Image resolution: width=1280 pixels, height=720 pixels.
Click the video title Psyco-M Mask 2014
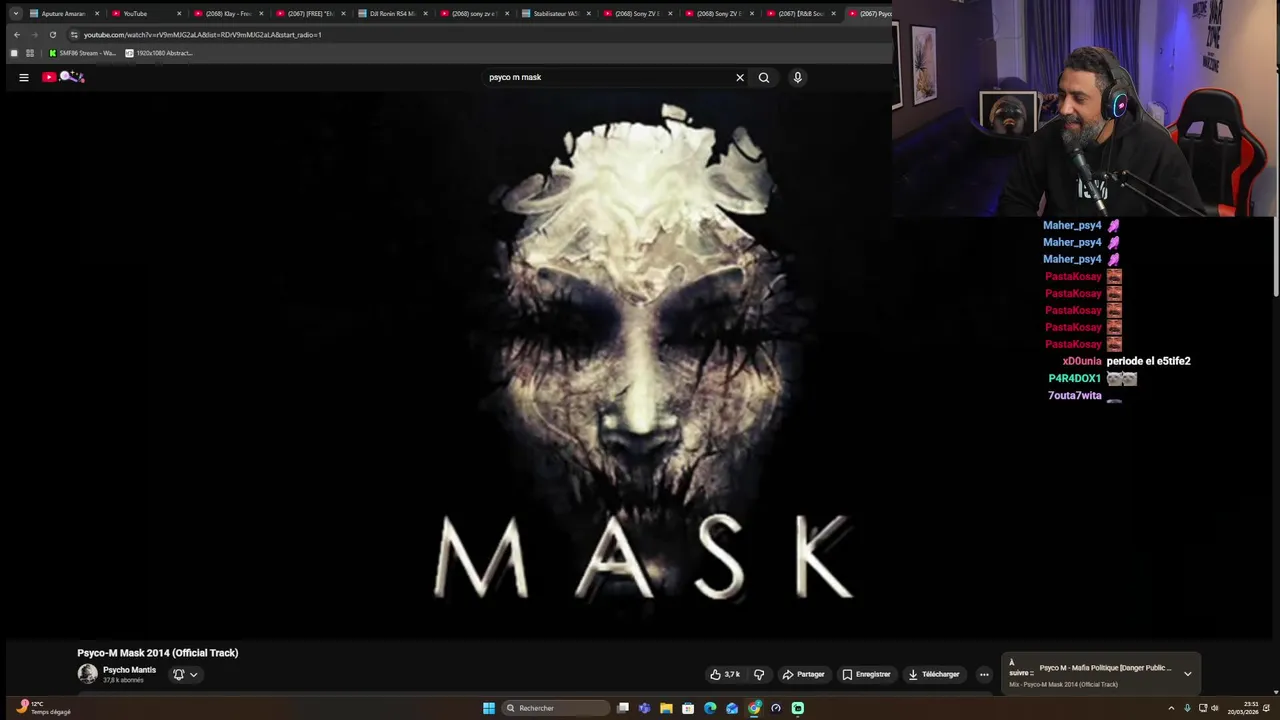158,653
